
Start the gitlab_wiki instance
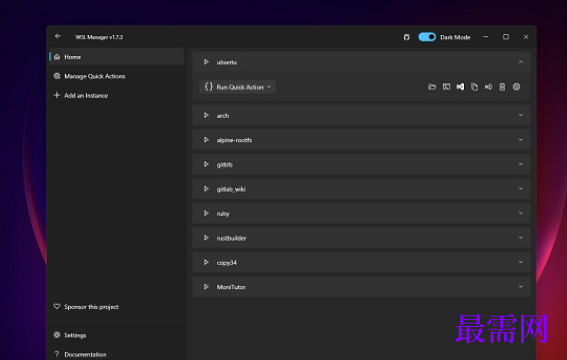206,189
